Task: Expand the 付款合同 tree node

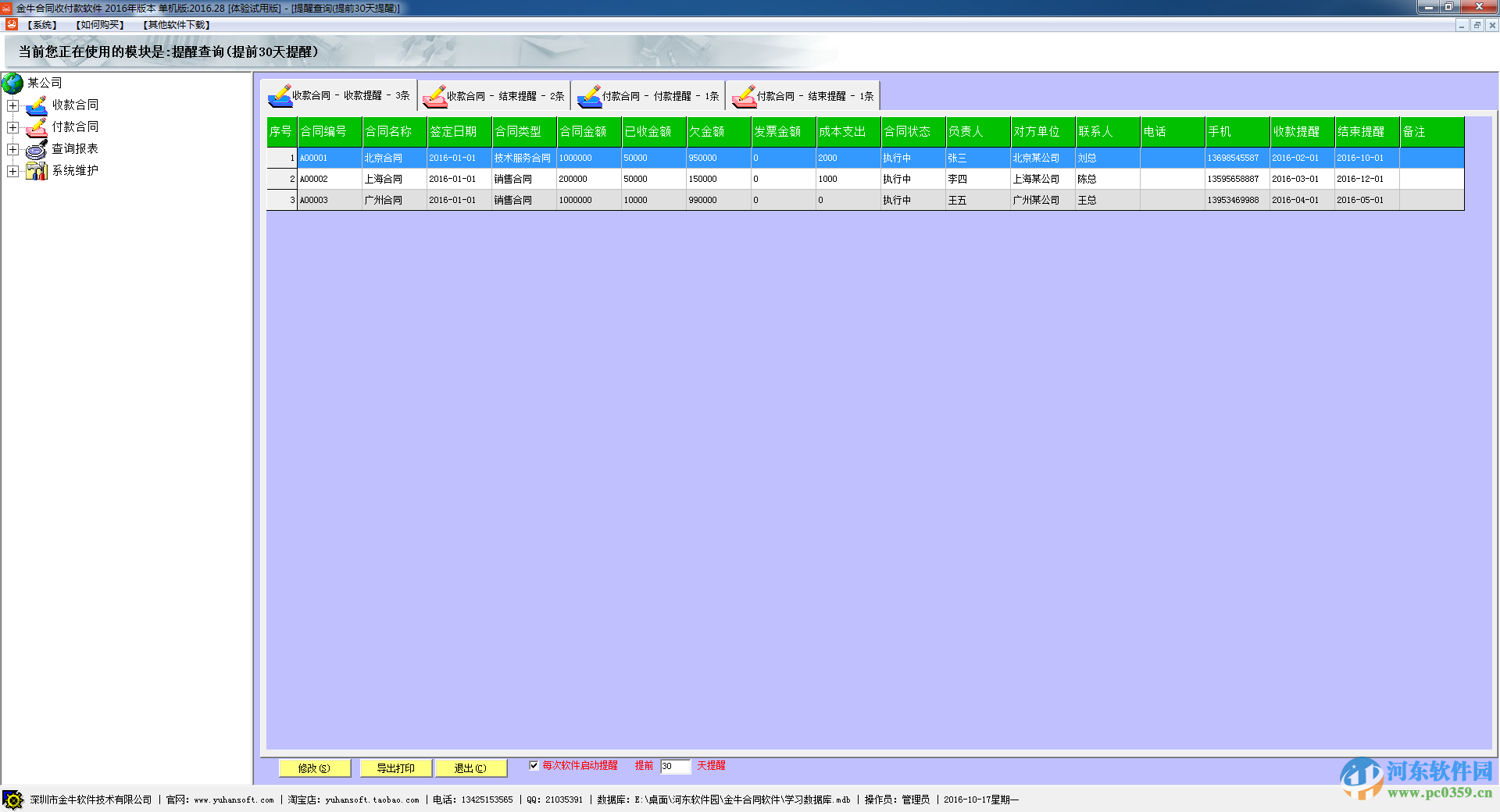Action: (x=13, y=127)
